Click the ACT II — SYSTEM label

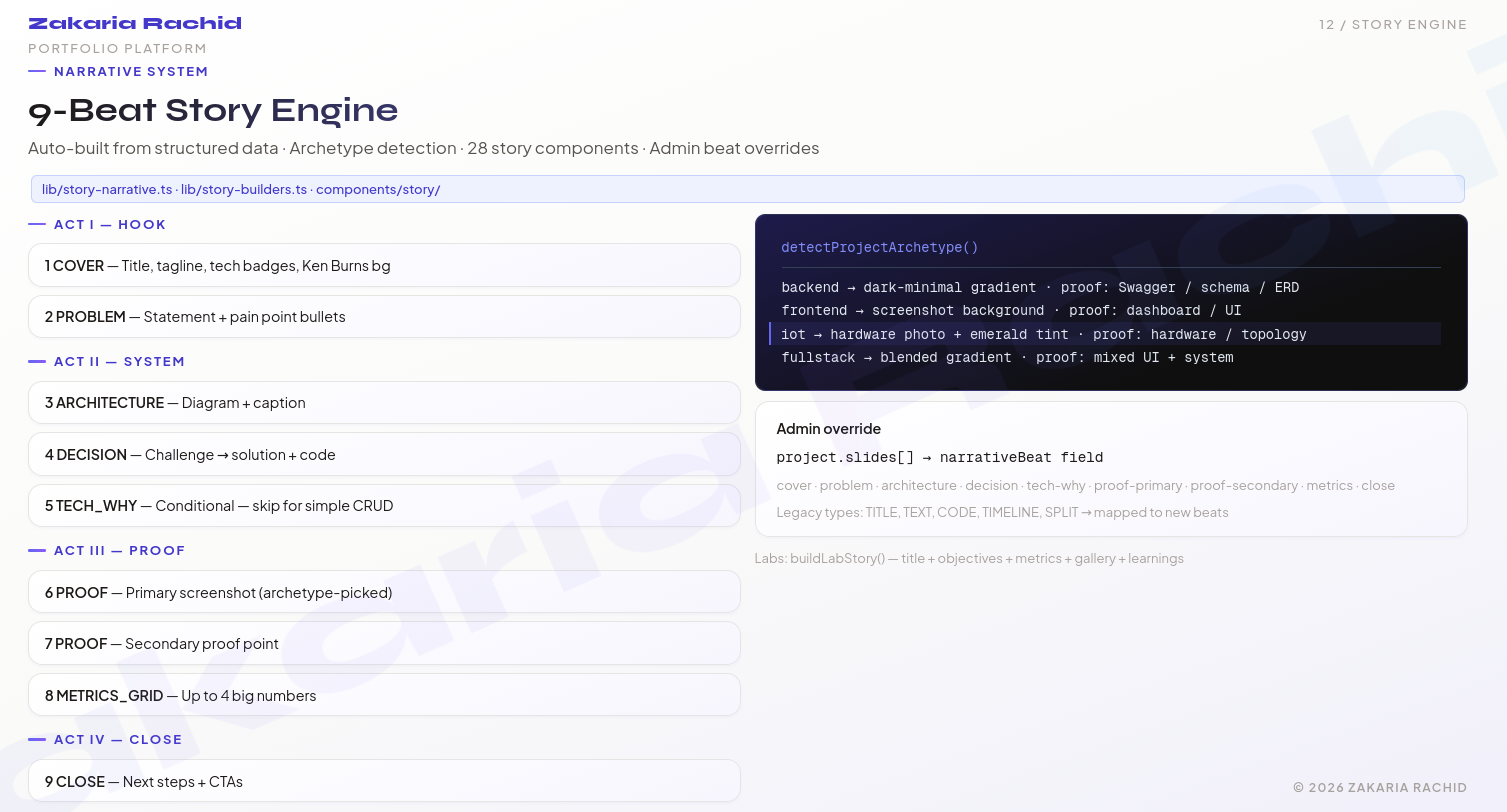(x=119, y=362)
